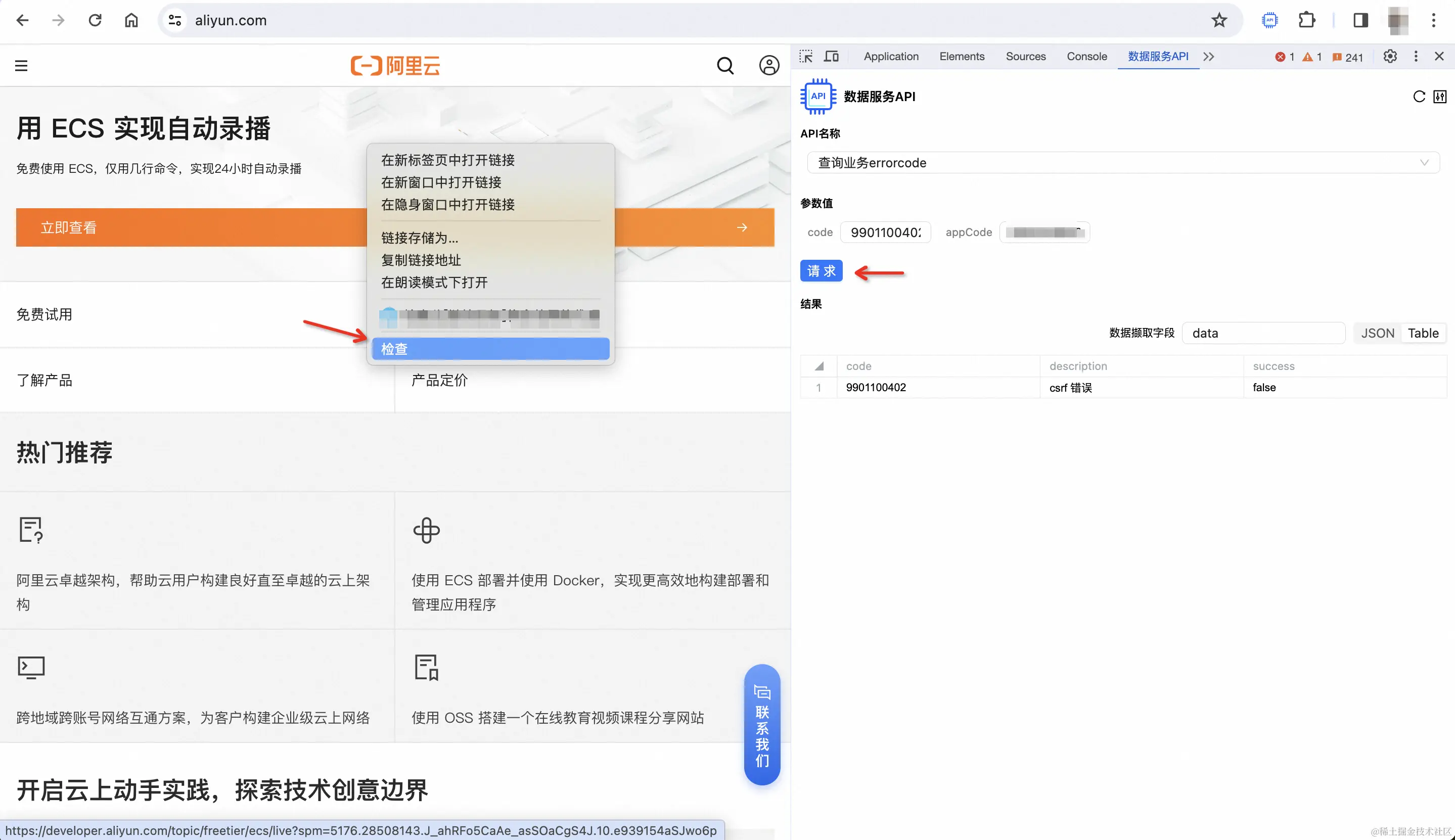
Task: Click the search magnifier on 阿里云 page
Action: pyautogui.click(x=725, y=66)
